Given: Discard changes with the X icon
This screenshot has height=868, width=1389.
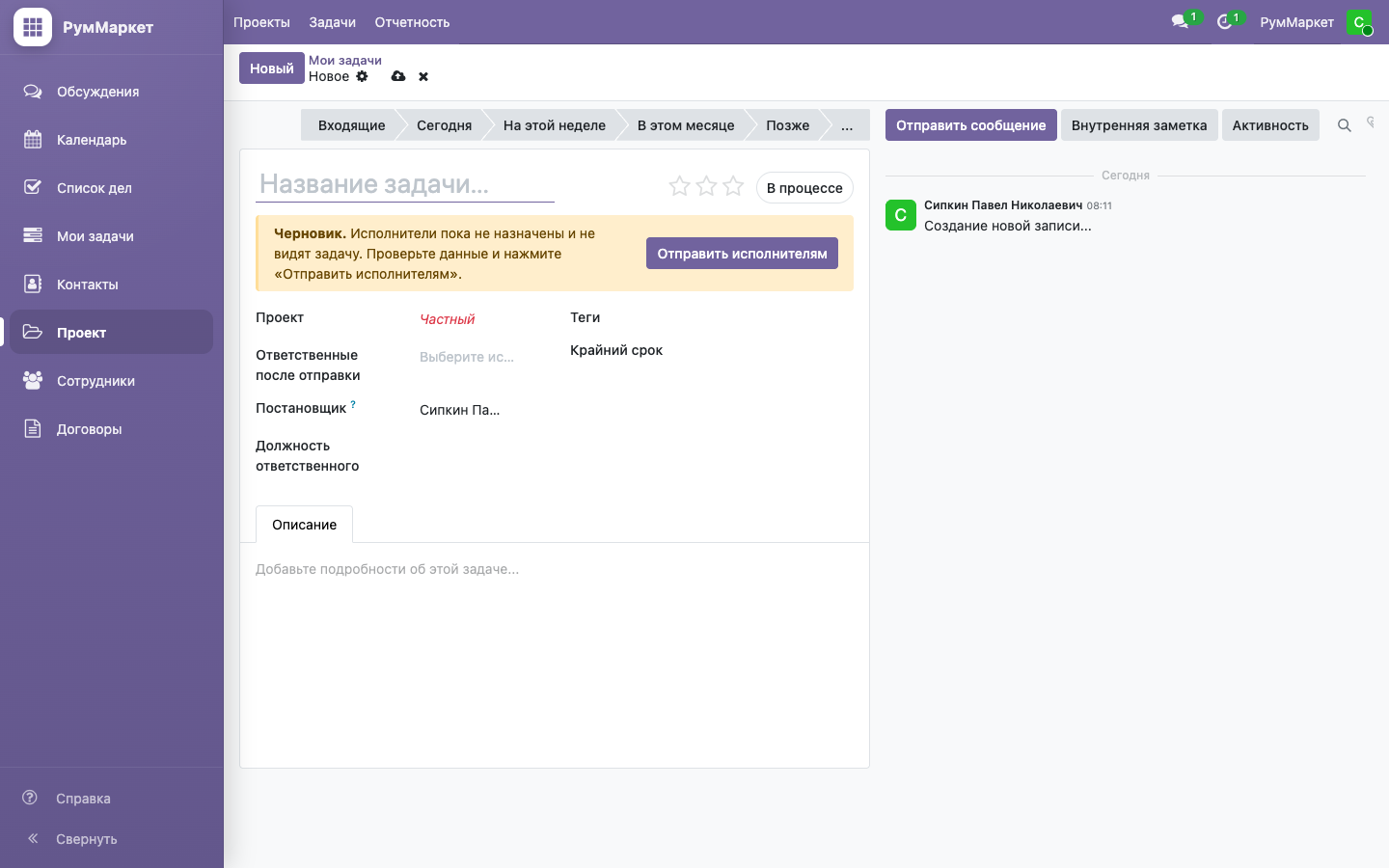Looking at the screenshot, I should [x=423, y=76].
